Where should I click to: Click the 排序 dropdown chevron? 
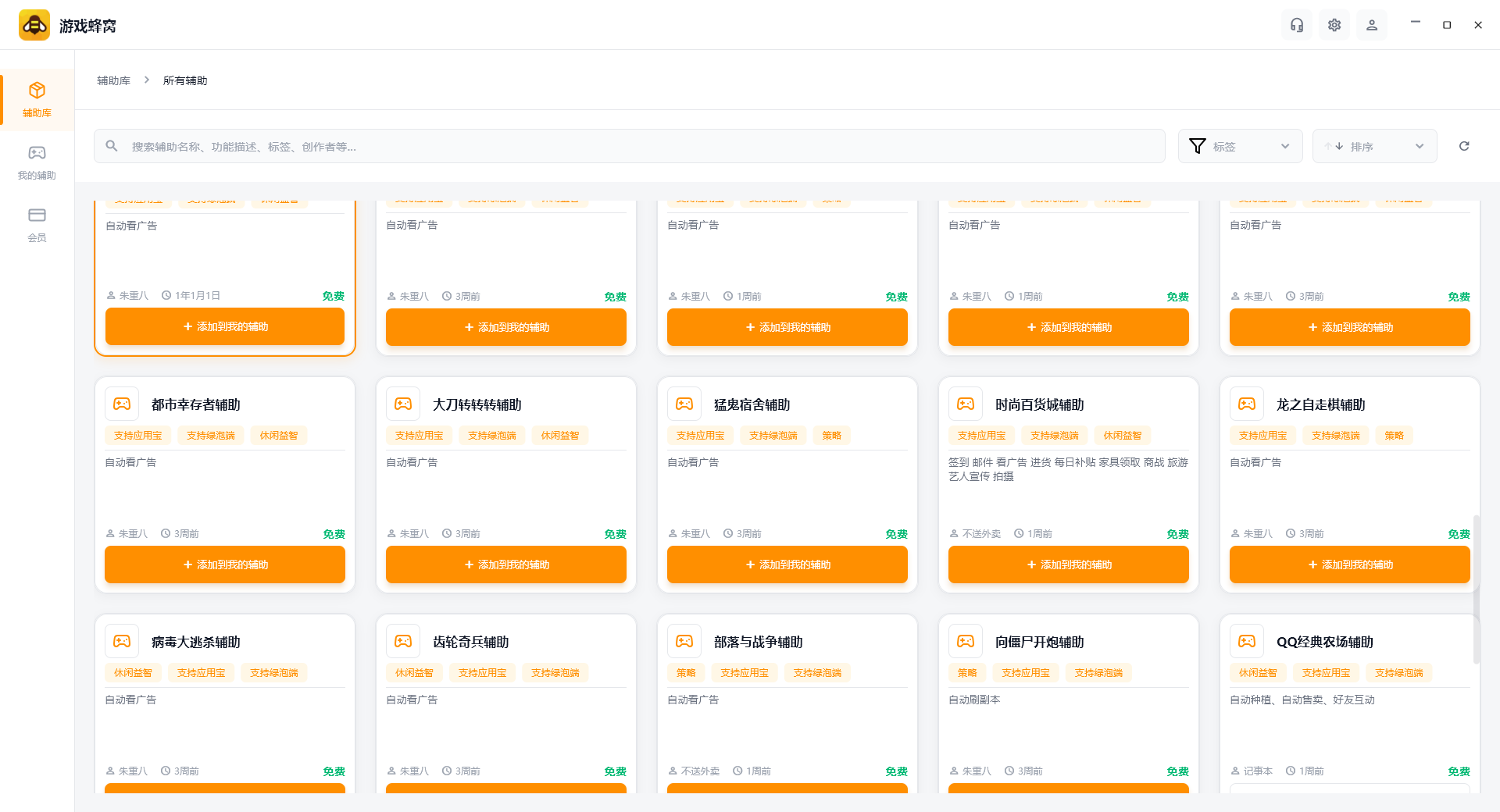click(1420, 146)
